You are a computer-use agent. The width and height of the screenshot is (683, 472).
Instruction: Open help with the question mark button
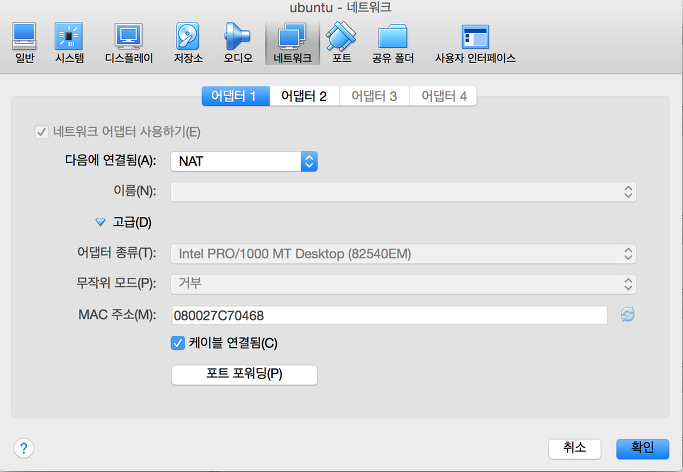[24, 448]
